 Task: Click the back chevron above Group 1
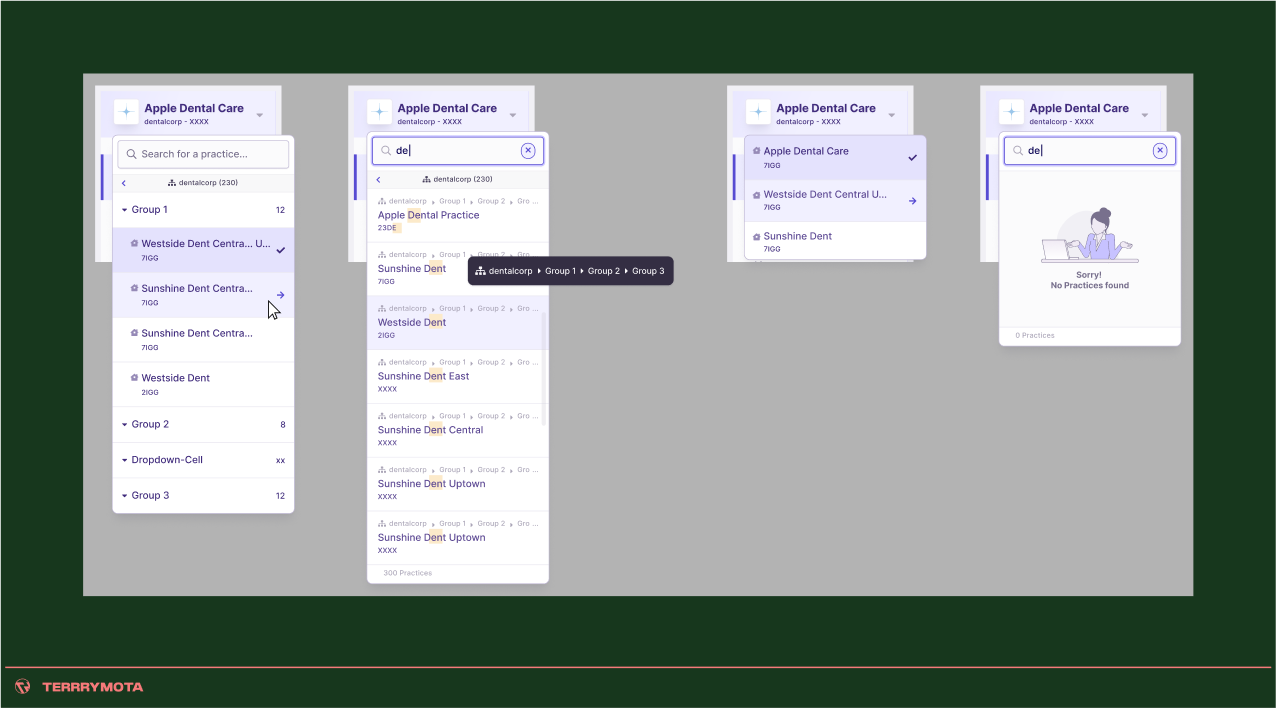[x=123, y=183]
